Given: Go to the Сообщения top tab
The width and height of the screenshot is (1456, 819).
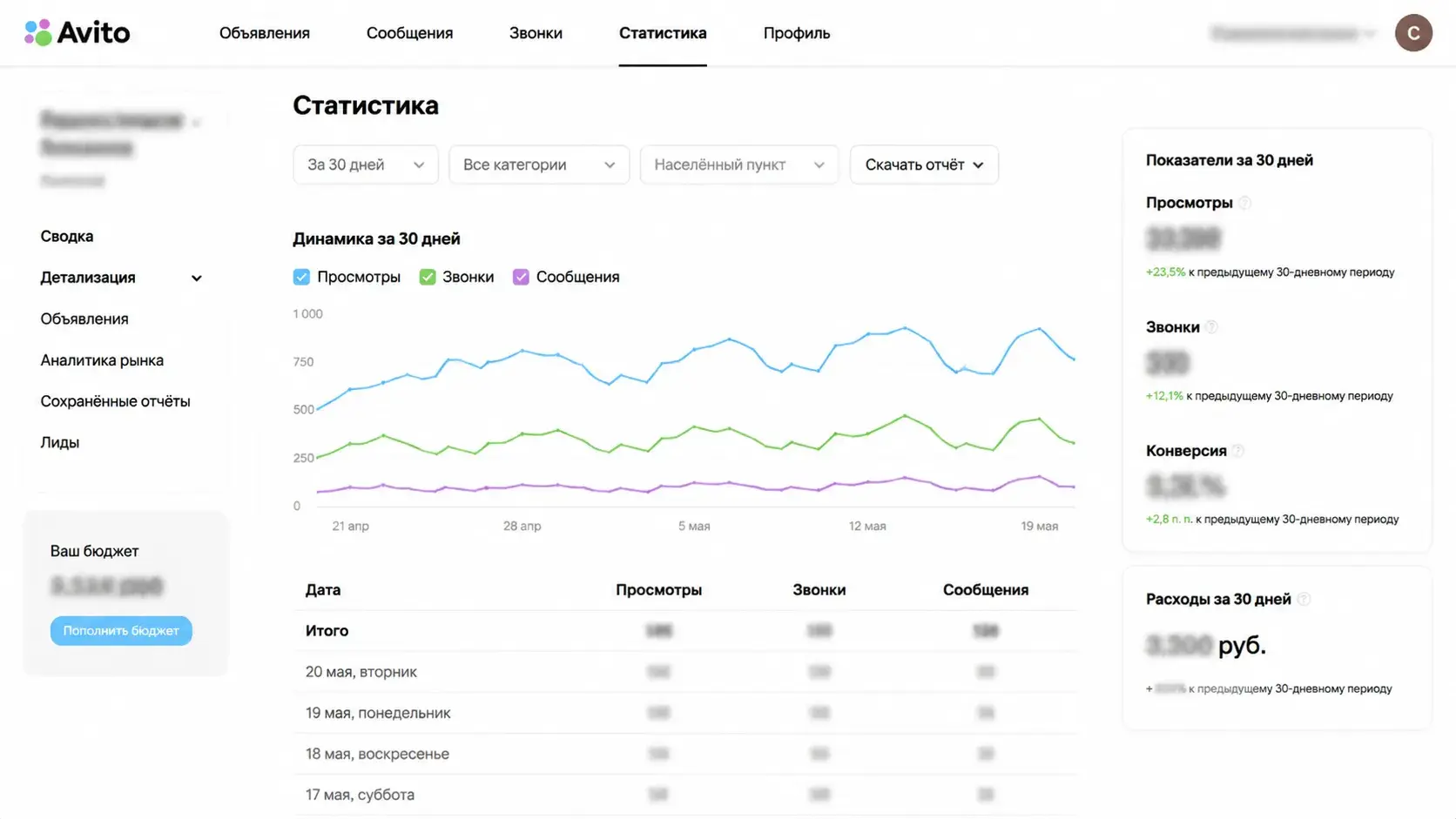Looking at the screenshot, I should tap(409, 33).
